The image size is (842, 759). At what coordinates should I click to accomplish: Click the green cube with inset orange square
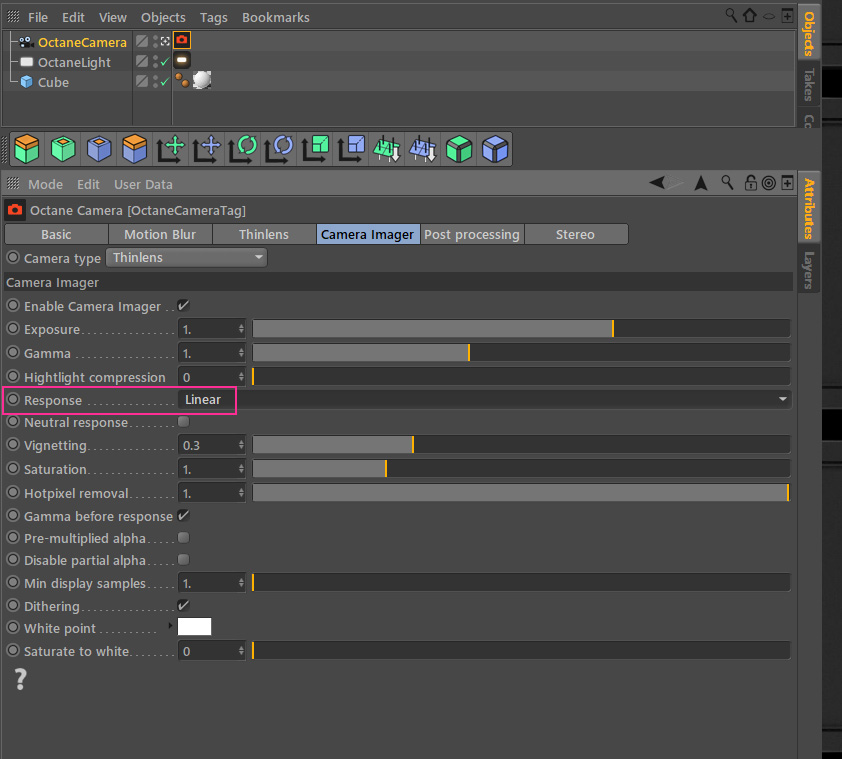click(63, 149)
